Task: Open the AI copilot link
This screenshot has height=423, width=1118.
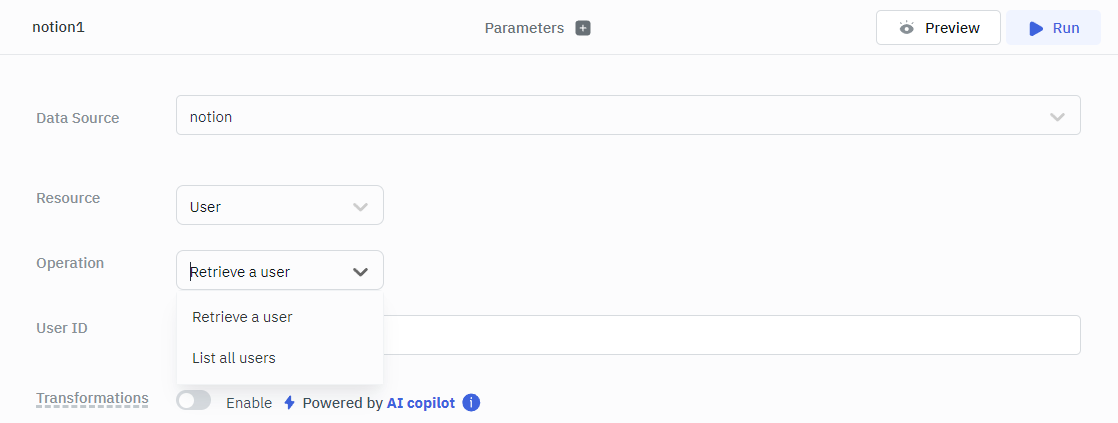Action: pos(421,403)
